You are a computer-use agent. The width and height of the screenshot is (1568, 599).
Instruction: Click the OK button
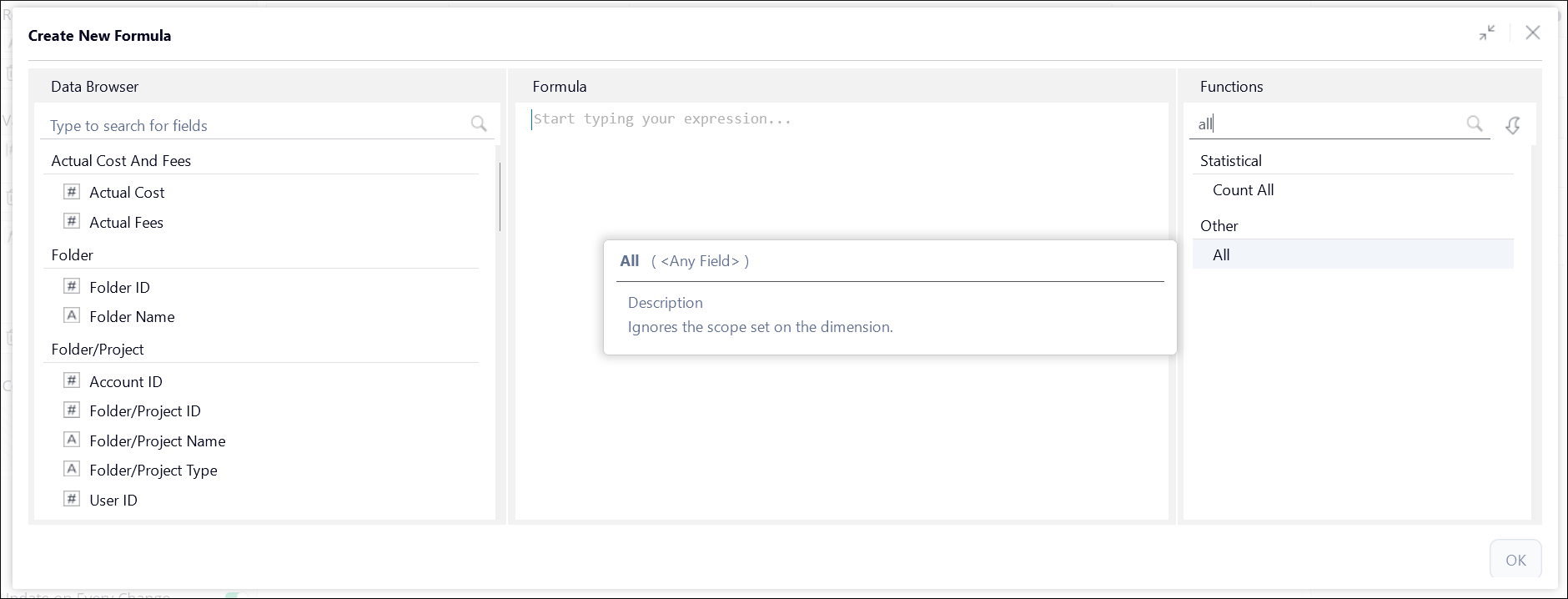pos(1515,560)
